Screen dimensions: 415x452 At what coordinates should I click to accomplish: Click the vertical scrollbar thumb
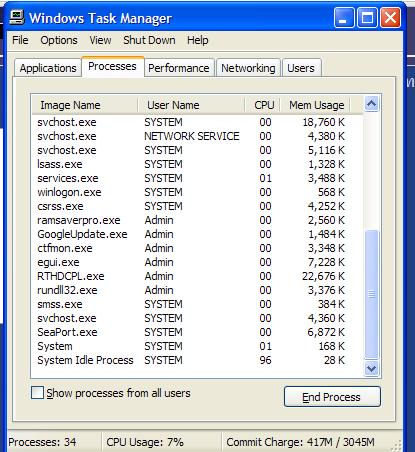[371, 294]
